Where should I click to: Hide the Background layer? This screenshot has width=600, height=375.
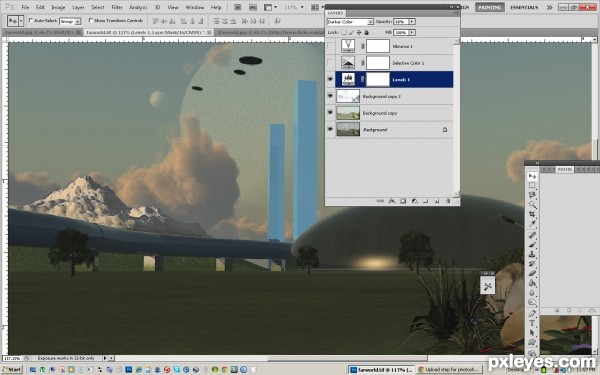click(x=330, y=129)
